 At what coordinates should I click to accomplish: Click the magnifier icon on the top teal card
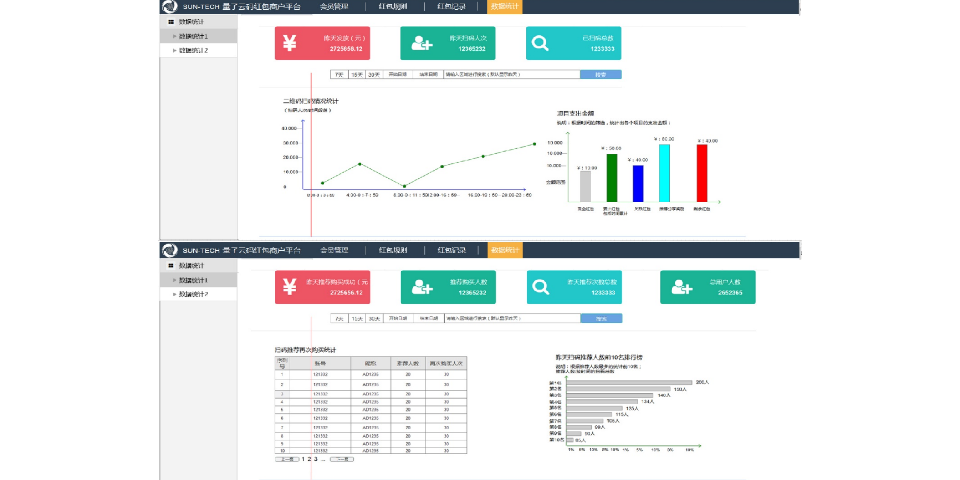[541, 43]
